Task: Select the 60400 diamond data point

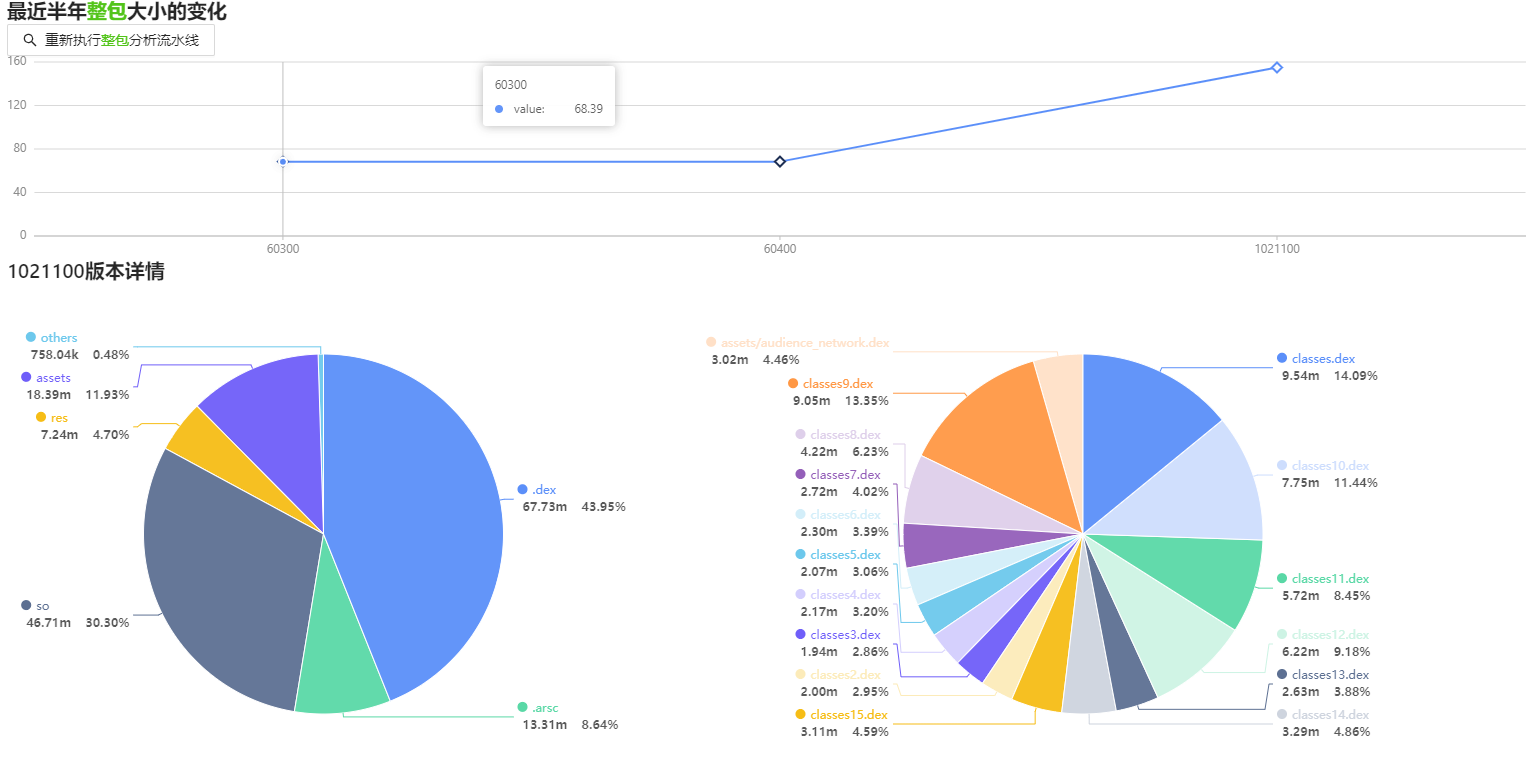Action: tap(780, 161)
